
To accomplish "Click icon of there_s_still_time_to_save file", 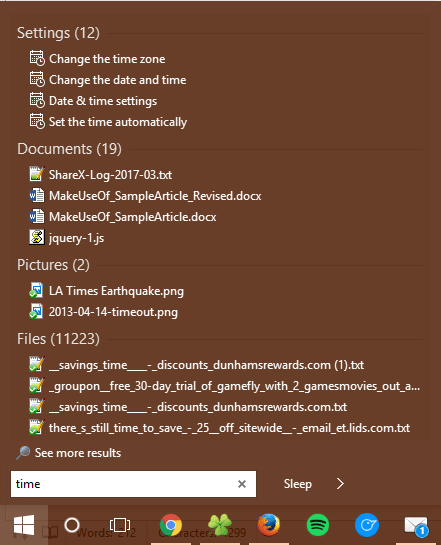I will pyautogui.click(x=36, y=427).
